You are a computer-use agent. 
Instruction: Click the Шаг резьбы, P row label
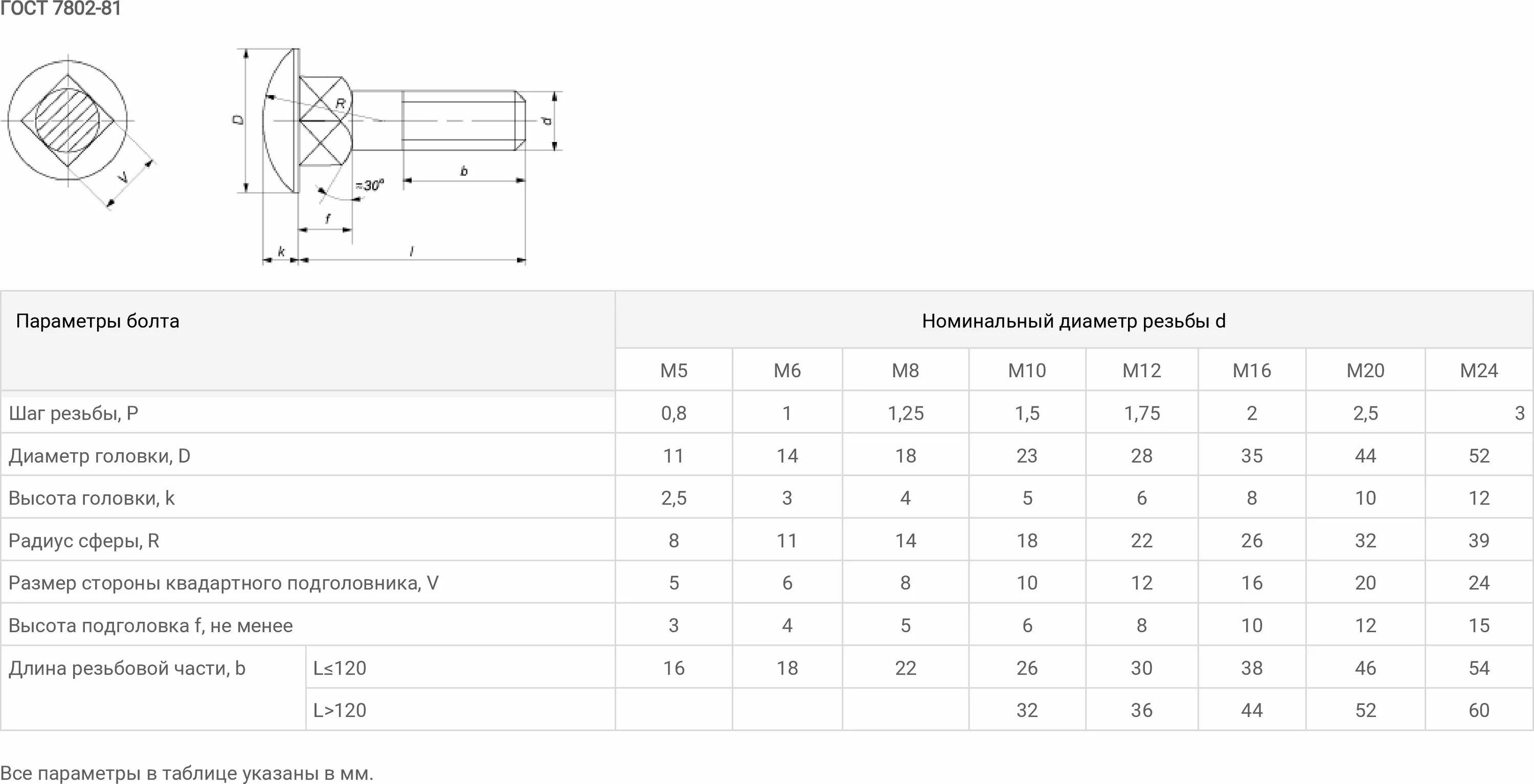73,412
